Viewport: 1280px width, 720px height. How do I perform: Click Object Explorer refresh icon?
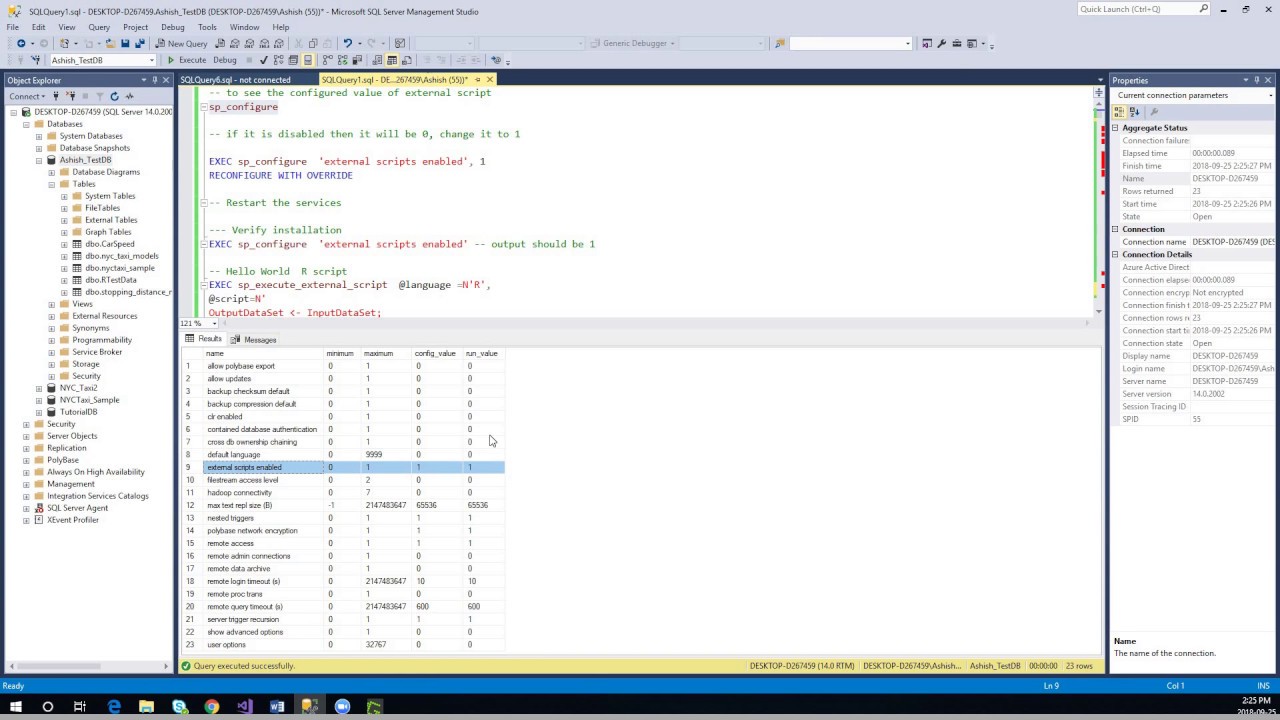[x=114, y=96]
